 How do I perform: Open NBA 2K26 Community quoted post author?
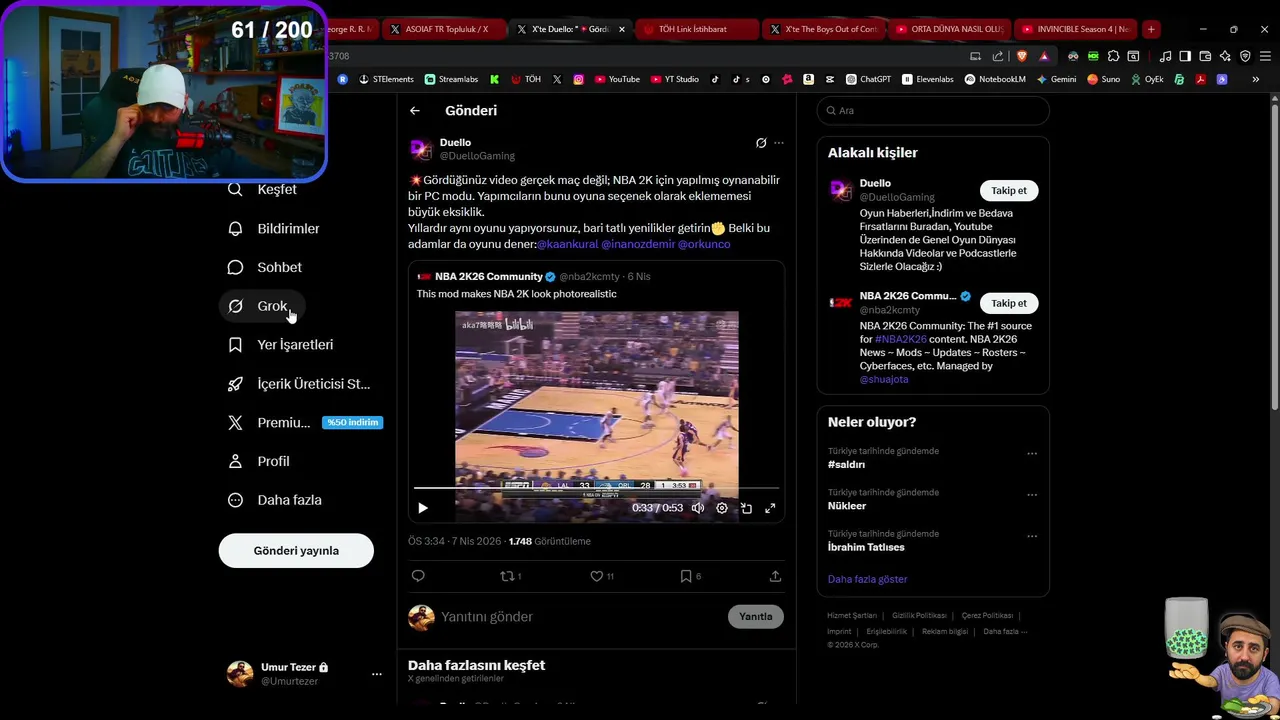(489, 277)
